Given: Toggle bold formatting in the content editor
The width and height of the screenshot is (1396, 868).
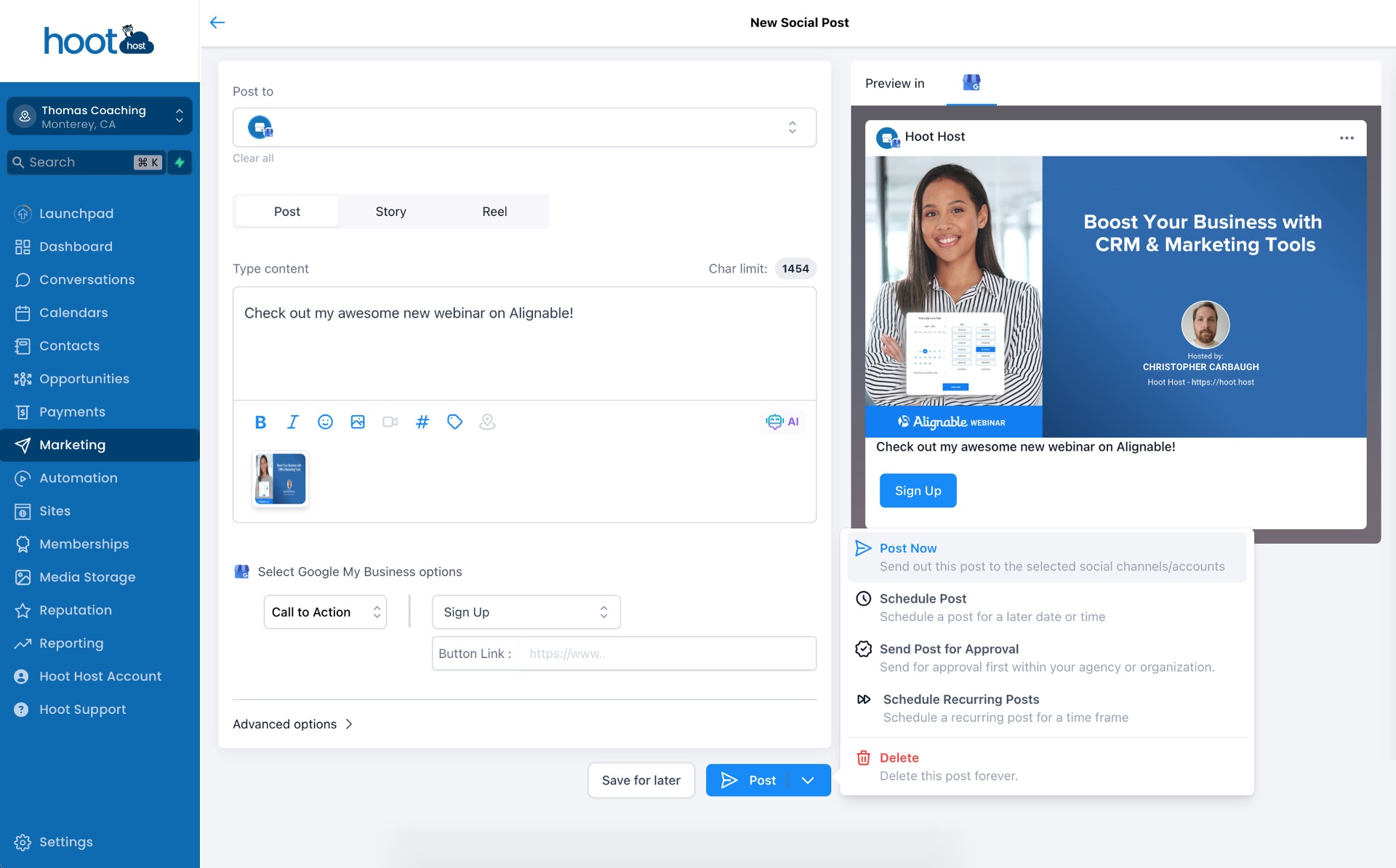Looking at the screenshot, I should point(260,422).
